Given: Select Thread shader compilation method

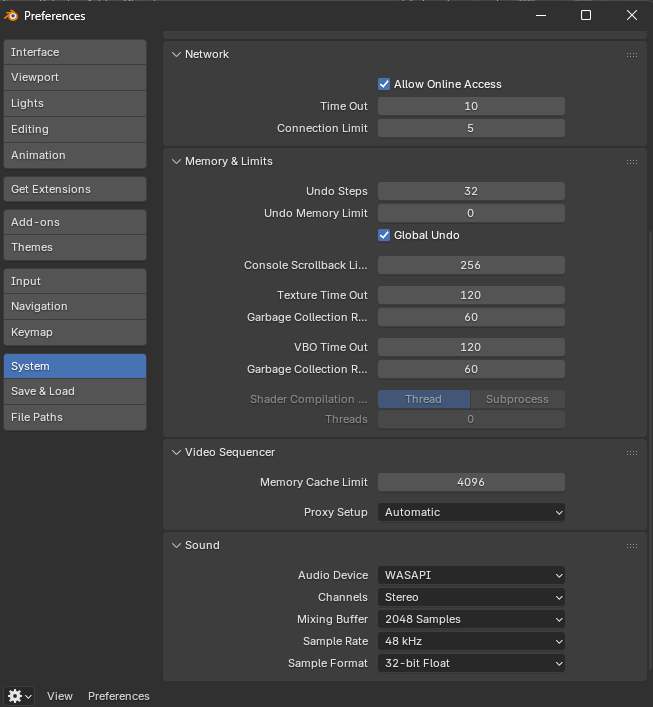Looking at the screenshot, I should tap(424, 399).
